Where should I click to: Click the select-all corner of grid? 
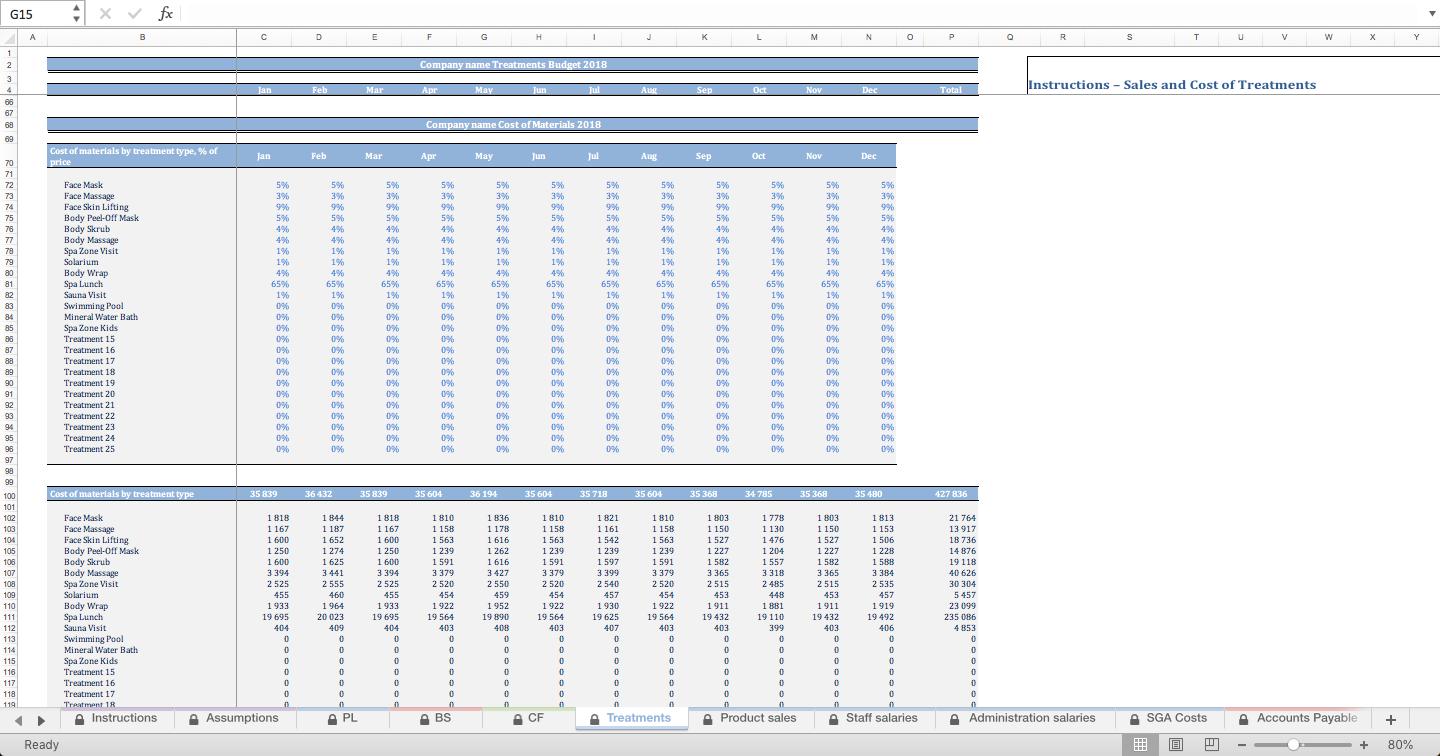(7, 37)
